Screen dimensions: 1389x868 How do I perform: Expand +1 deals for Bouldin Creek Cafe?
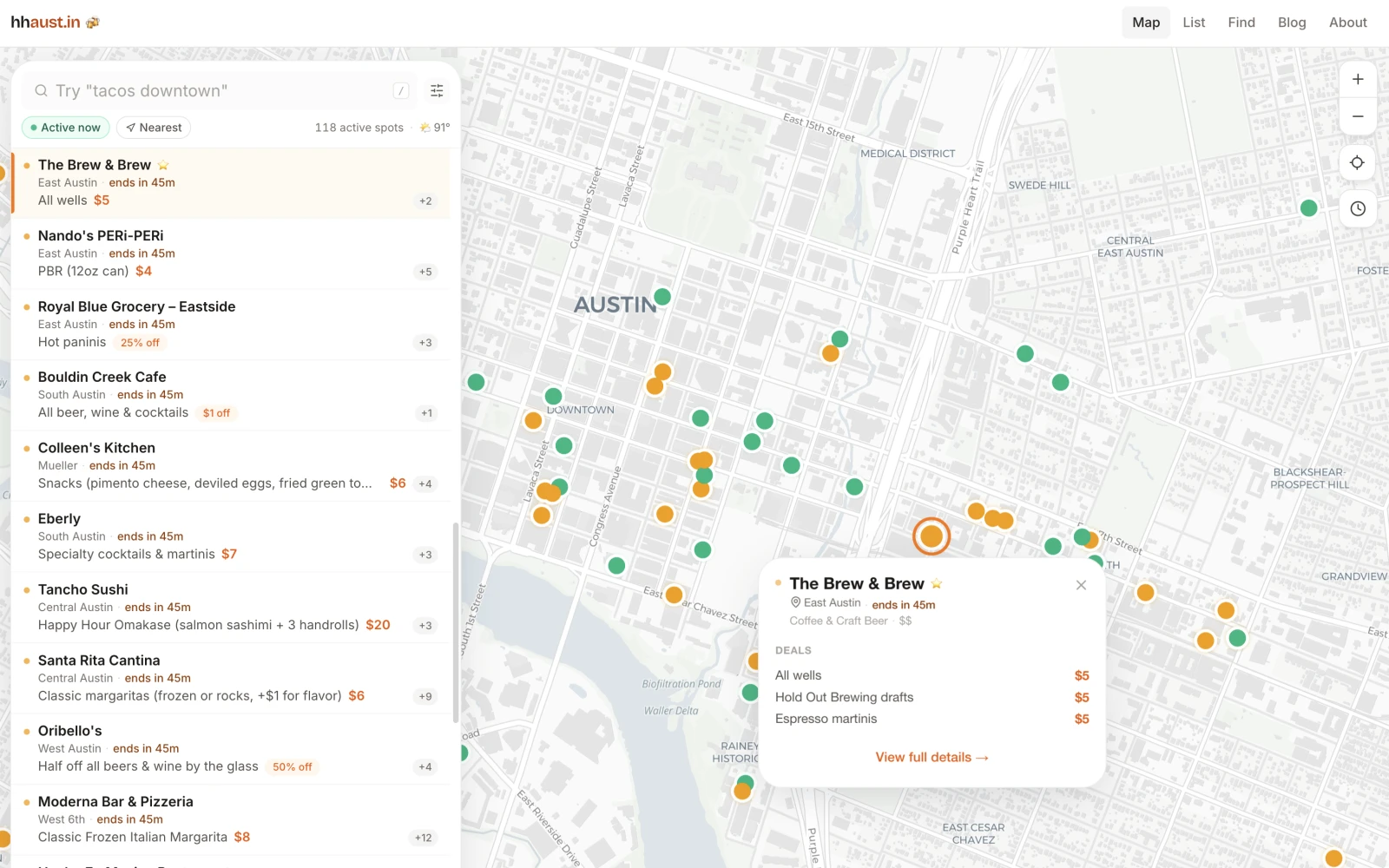point(426,413)
